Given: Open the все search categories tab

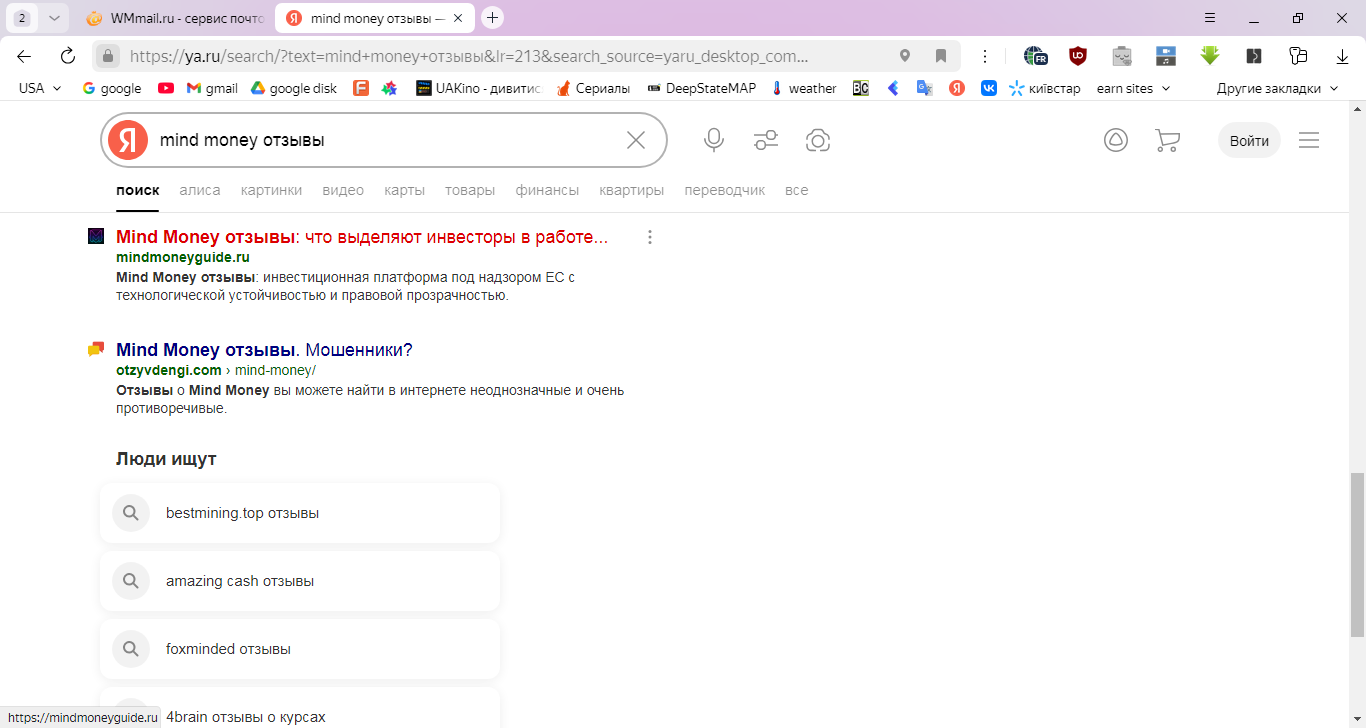Looking at the screenshot, I should click(796, 190).
